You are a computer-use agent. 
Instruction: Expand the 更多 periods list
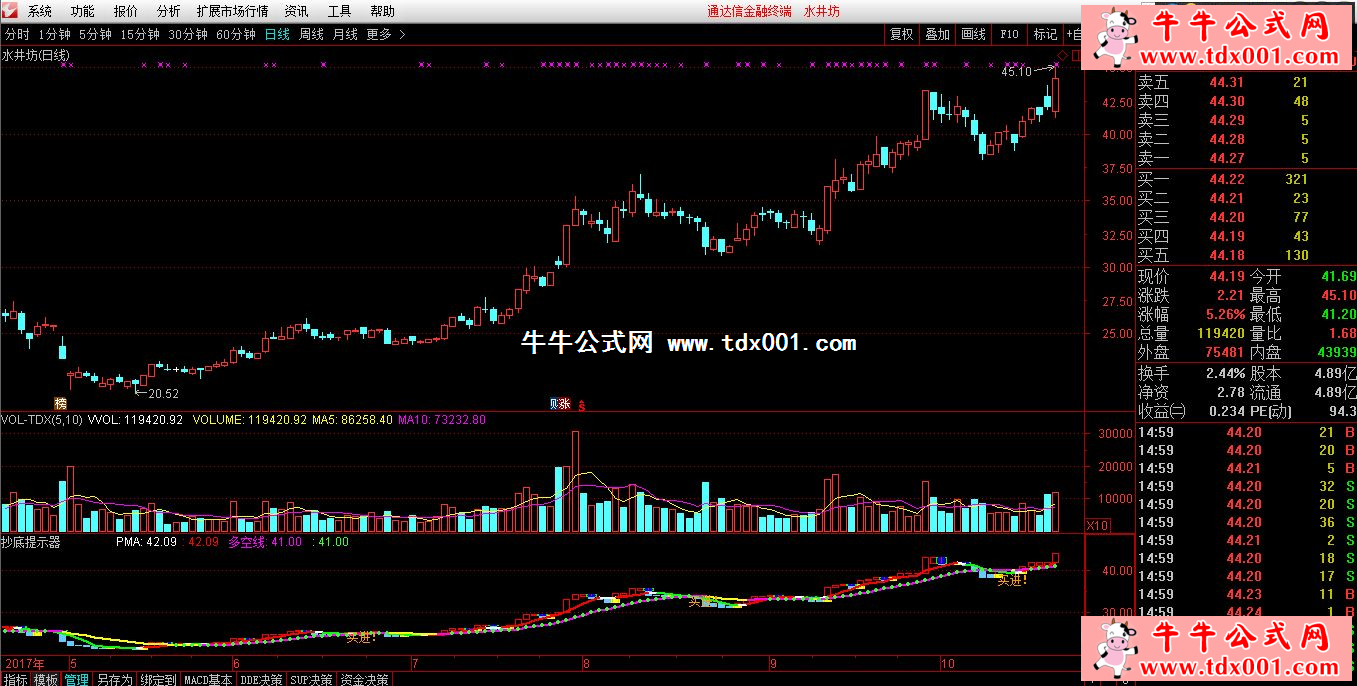[386, 34]
